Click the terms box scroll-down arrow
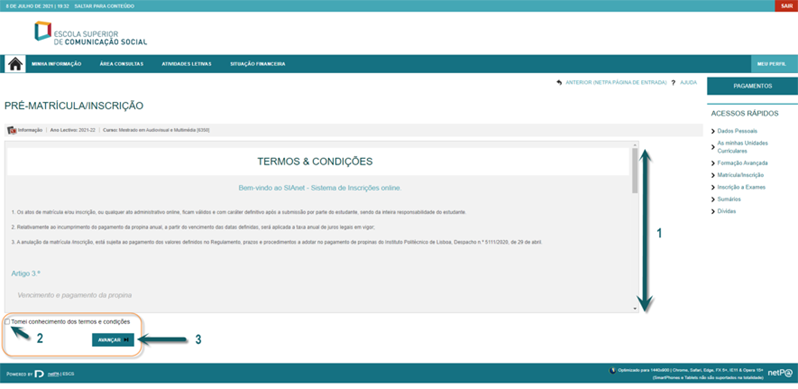 click(635, 309)
